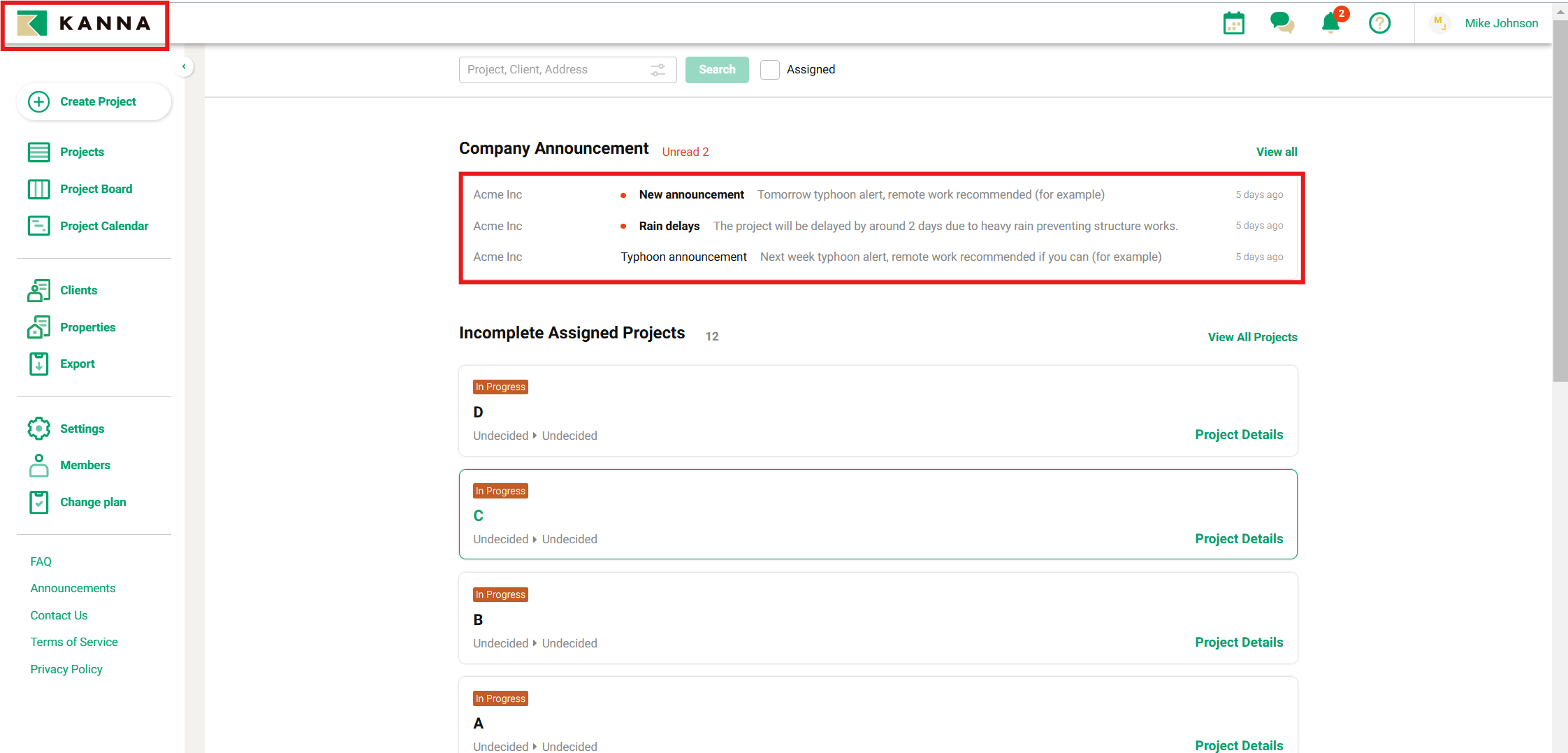Open Project Details for project C

[x=1238, y=538]
